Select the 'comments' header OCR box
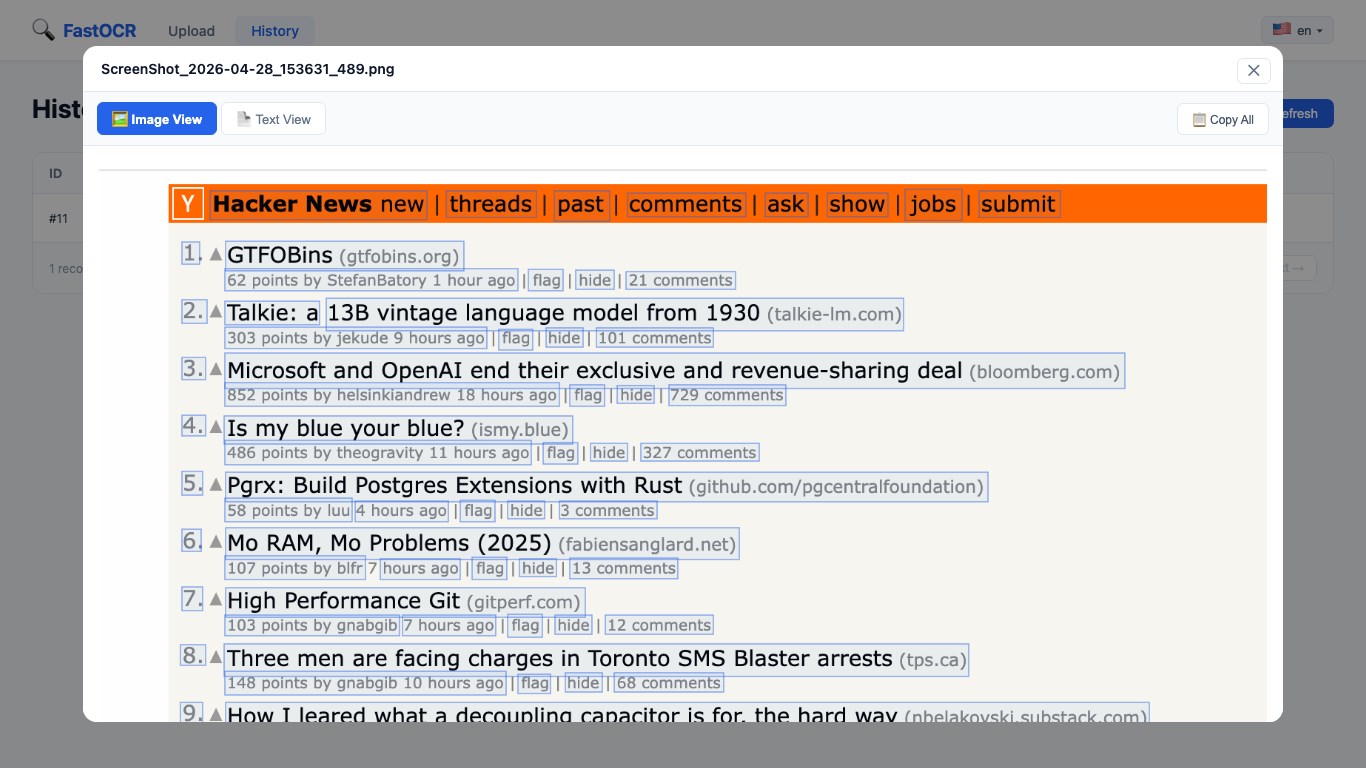The image size is (1366, 768). point(686,204)
